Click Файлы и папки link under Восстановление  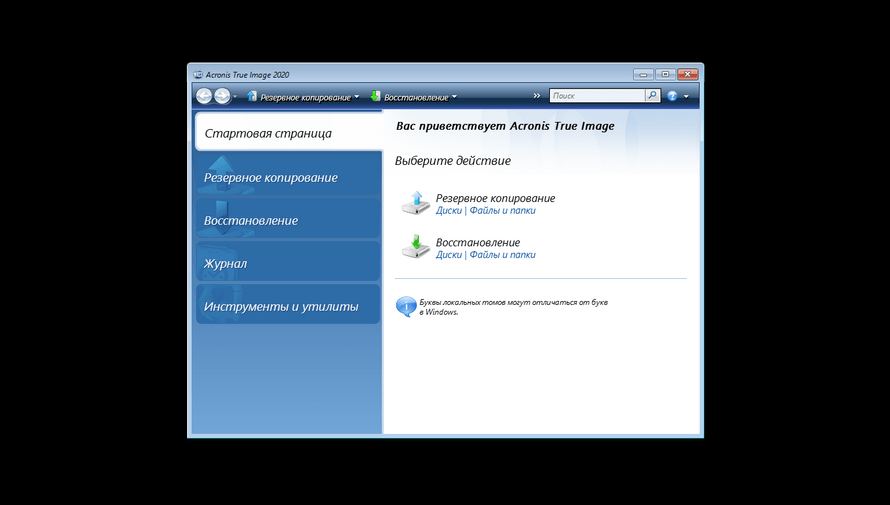coord(502,255)
